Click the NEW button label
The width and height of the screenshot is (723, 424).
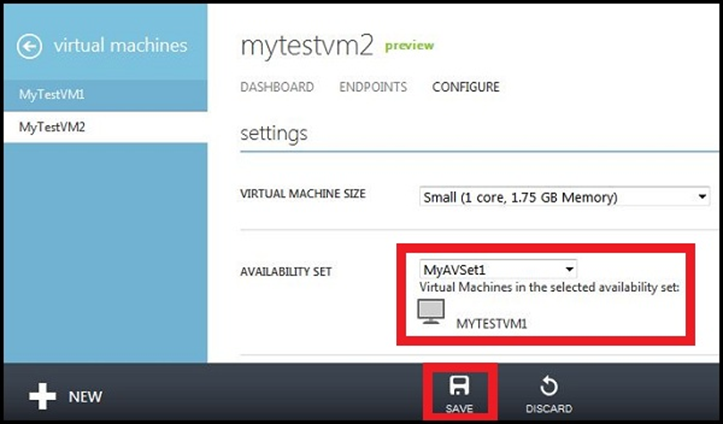point(85,397)
